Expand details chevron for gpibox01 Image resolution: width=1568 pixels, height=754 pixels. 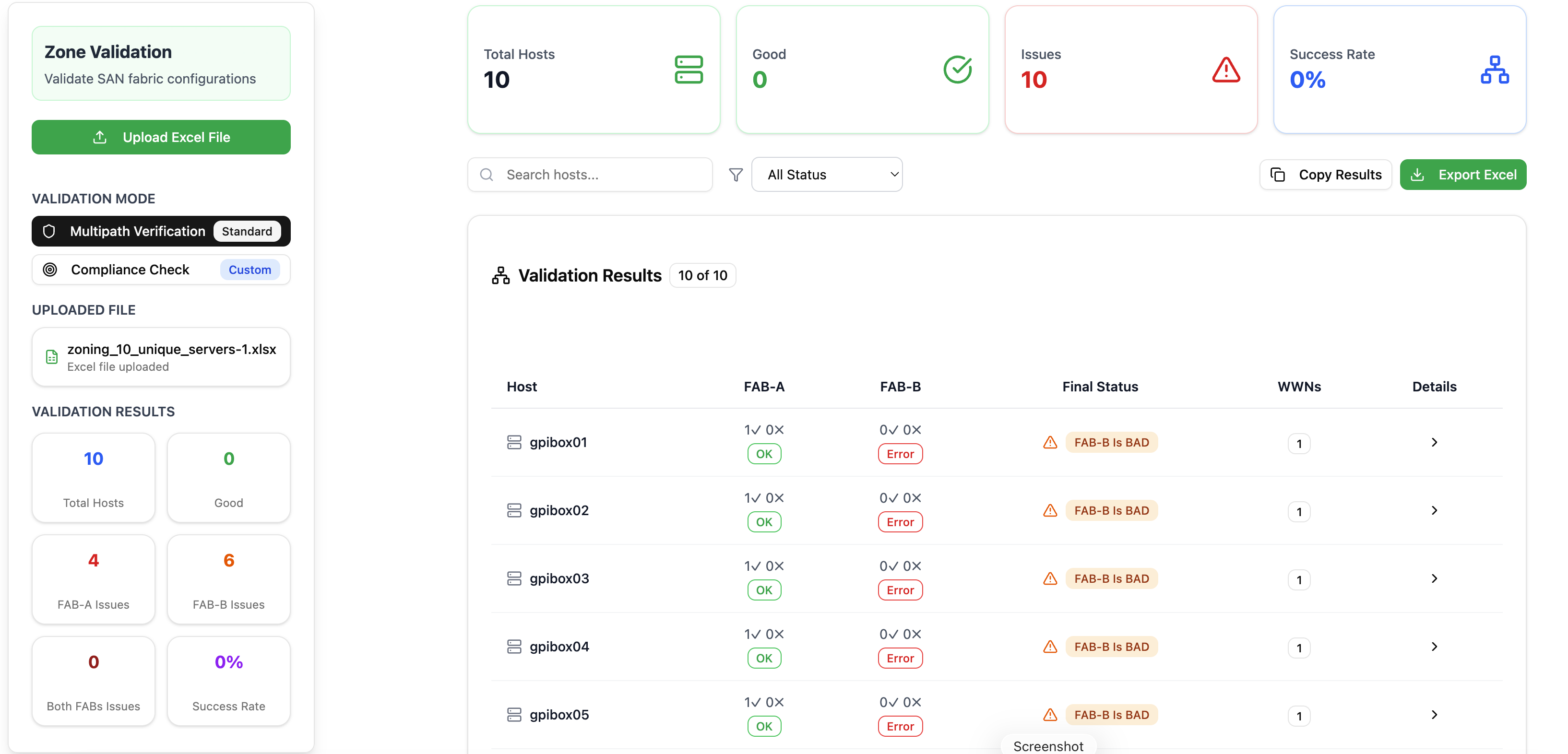(x=1434, y=442)
